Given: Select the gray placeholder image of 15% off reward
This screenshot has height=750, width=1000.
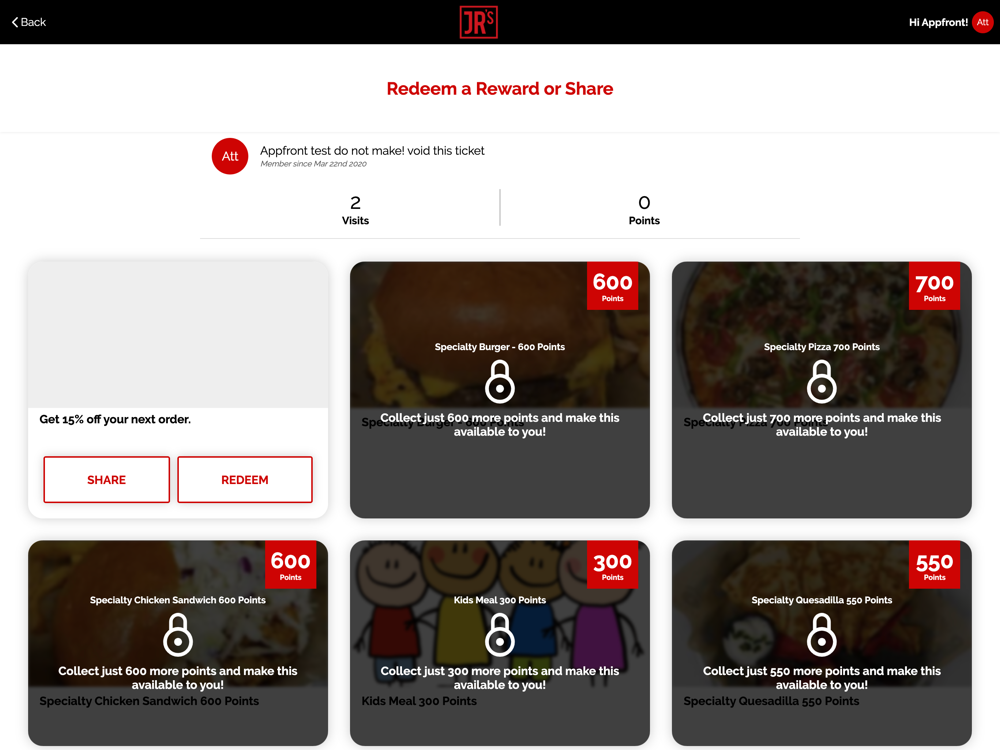Looking at the screenshot, I should pos(178,335).
